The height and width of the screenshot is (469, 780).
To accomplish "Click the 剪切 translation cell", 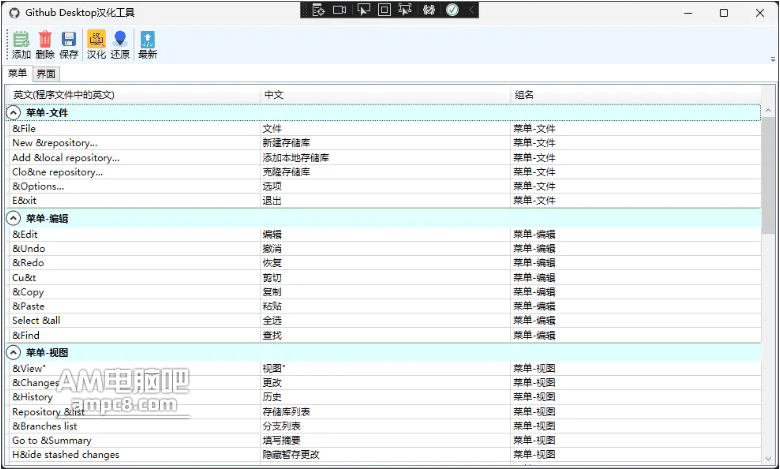I will tap(386, 278).
